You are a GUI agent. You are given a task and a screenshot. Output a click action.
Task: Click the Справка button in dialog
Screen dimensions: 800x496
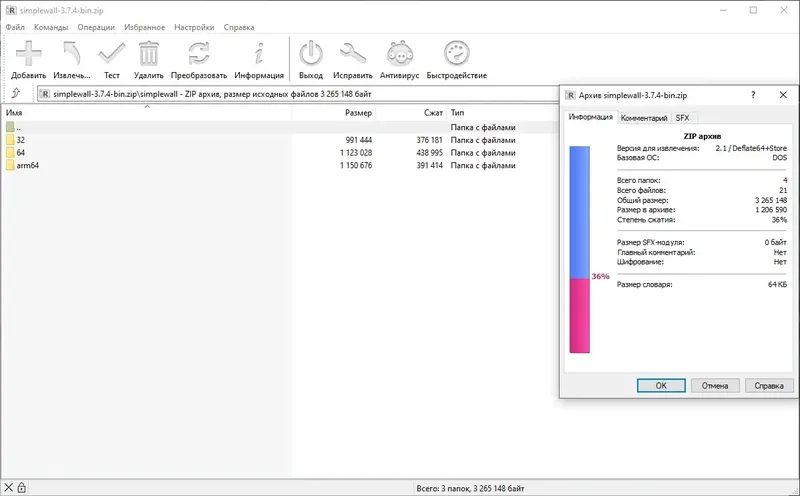[769, 386]
